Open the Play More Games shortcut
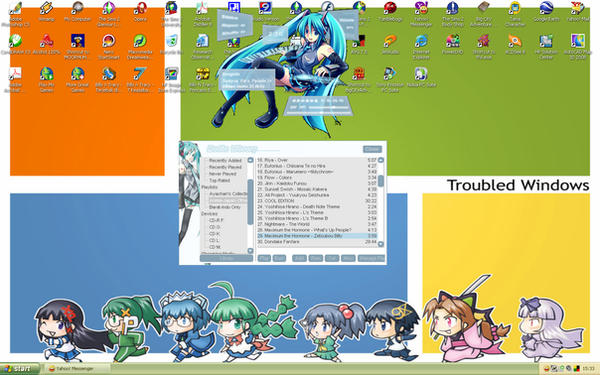 coord(47,80)
